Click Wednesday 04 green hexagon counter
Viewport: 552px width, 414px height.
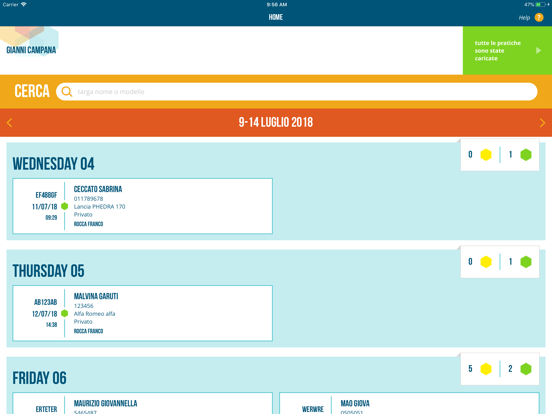pos(526,155)
